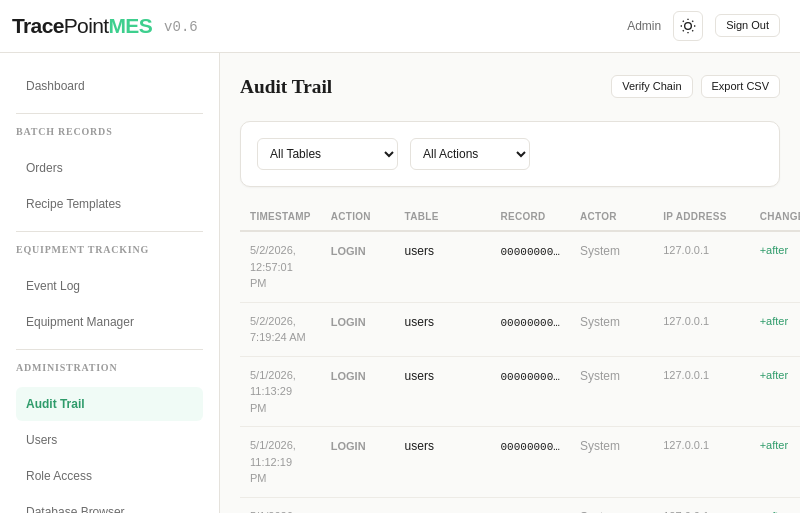Click the RECORD column header

[522, 216]
